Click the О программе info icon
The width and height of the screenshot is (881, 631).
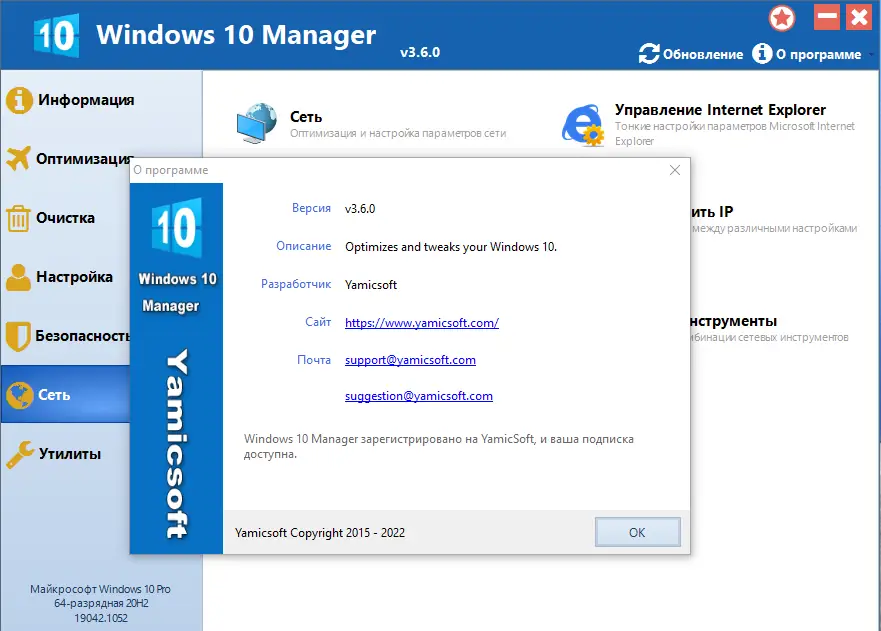762,53
